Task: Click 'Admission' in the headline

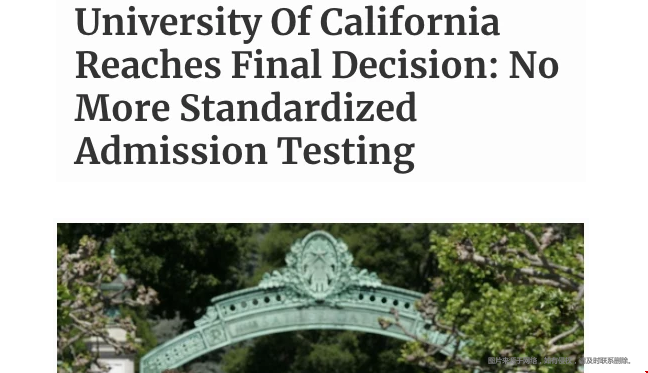Action: point(171,150)
